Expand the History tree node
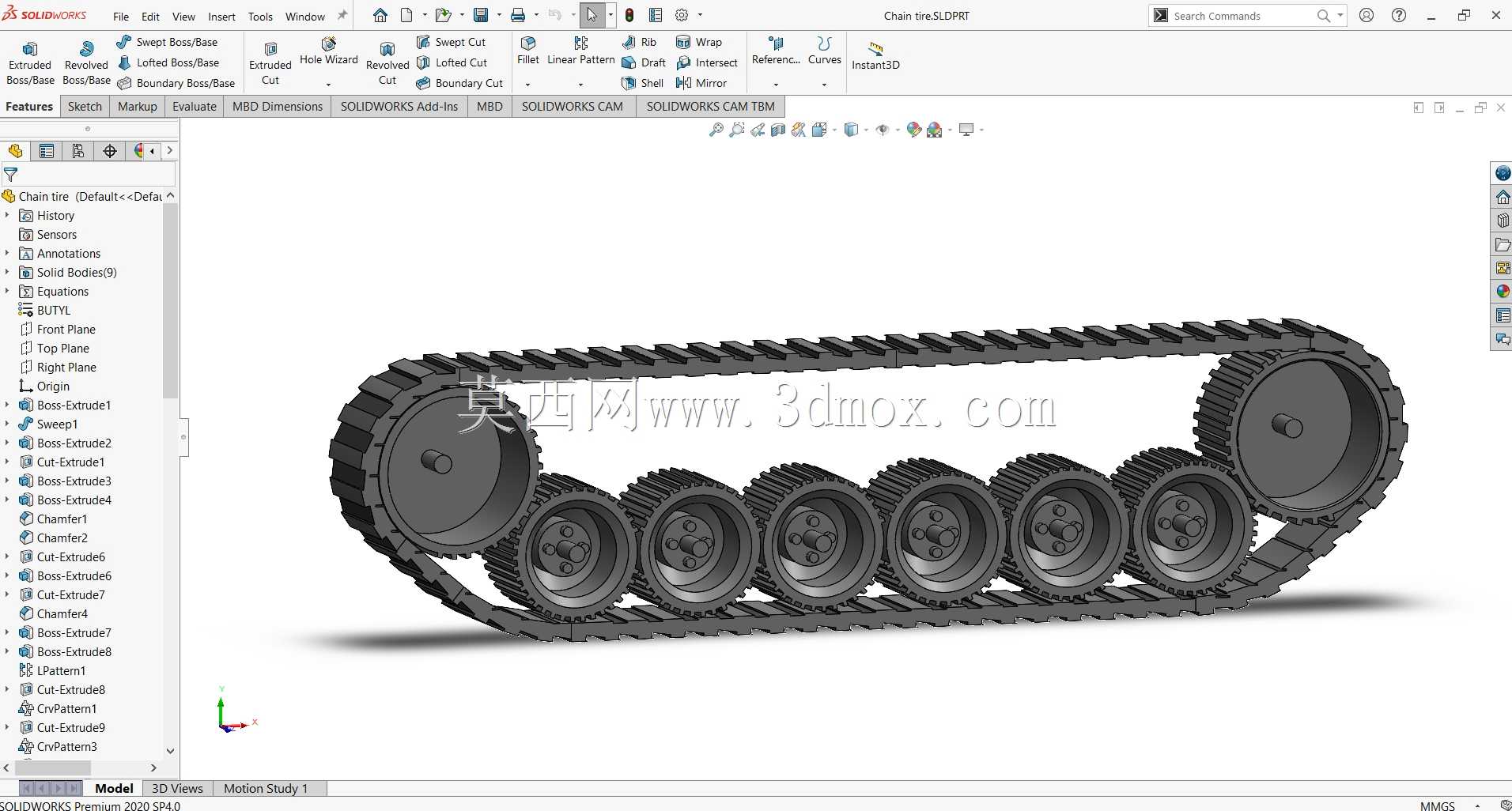Image resolution: width=1512 pixels, height=811 pixels. point(7,215)
